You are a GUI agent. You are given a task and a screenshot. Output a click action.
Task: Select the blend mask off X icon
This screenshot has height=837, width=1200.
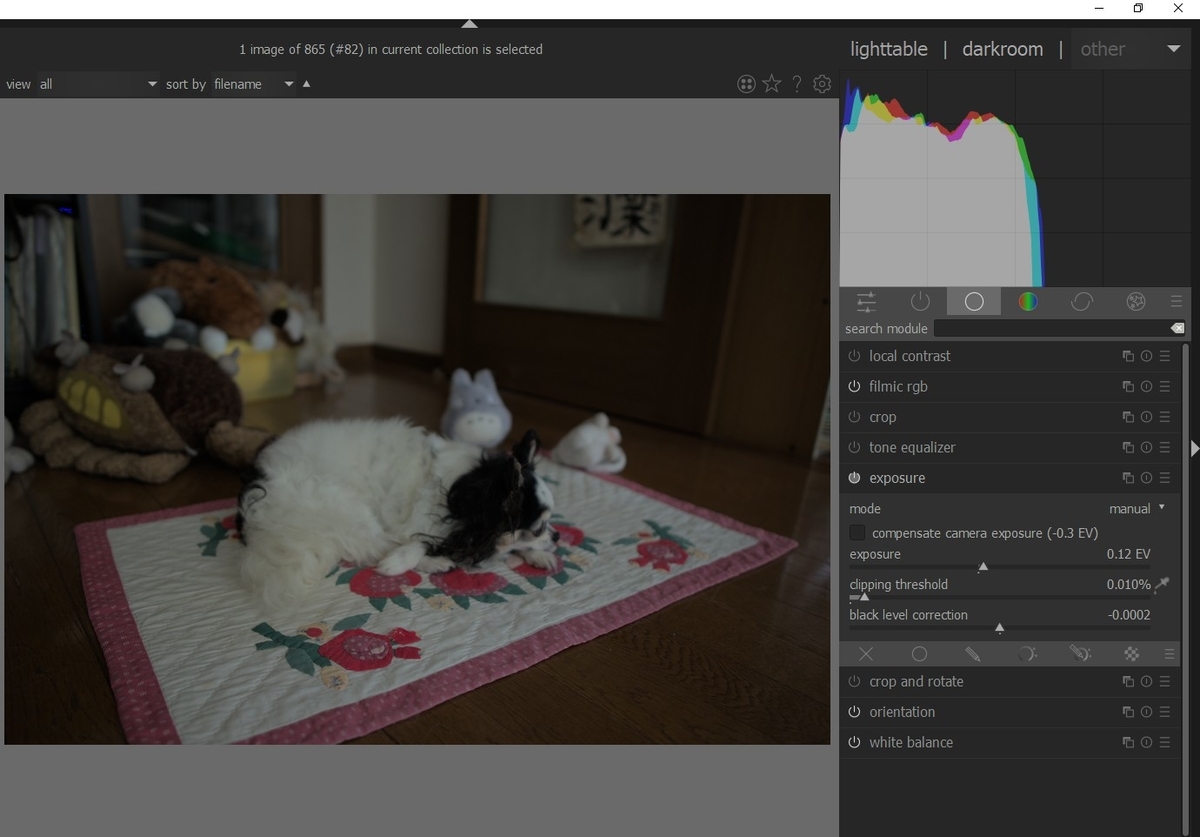[866, 654]
